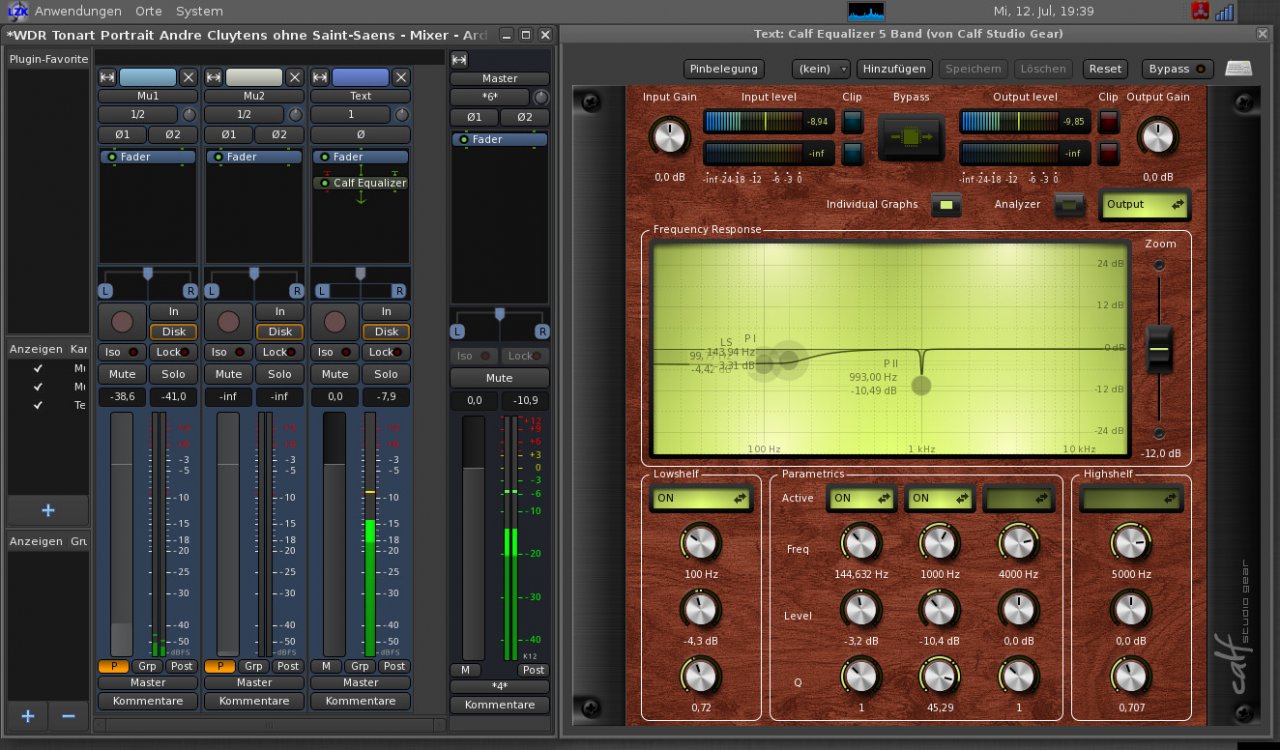Viewport: 1280px width, 750px height.
Task: Click the Zoom slider handle in the Calf Equalizer
Action: pos(1159,349)
